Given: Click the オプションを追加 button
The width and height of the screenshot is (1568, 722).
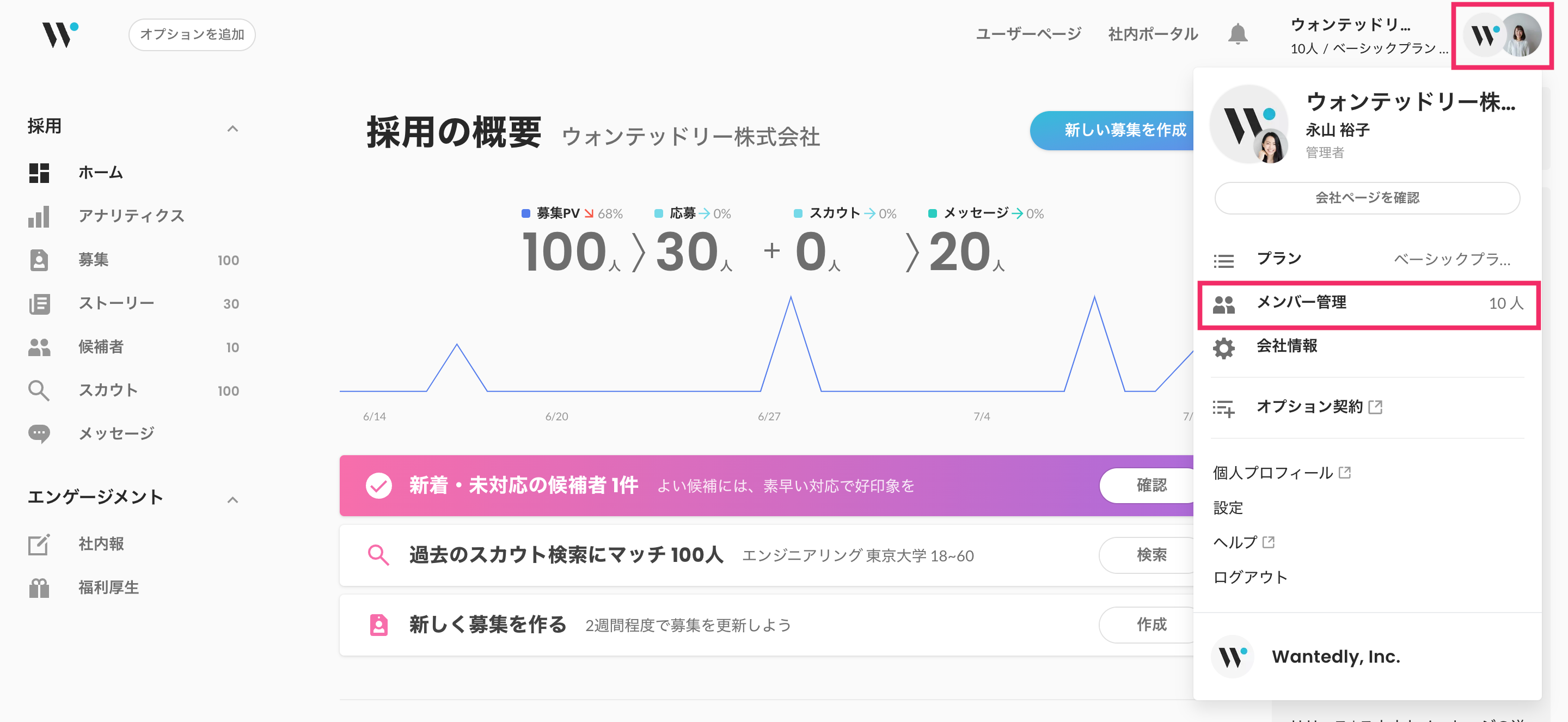Looking at the screenshot, I should coord(192,35).
